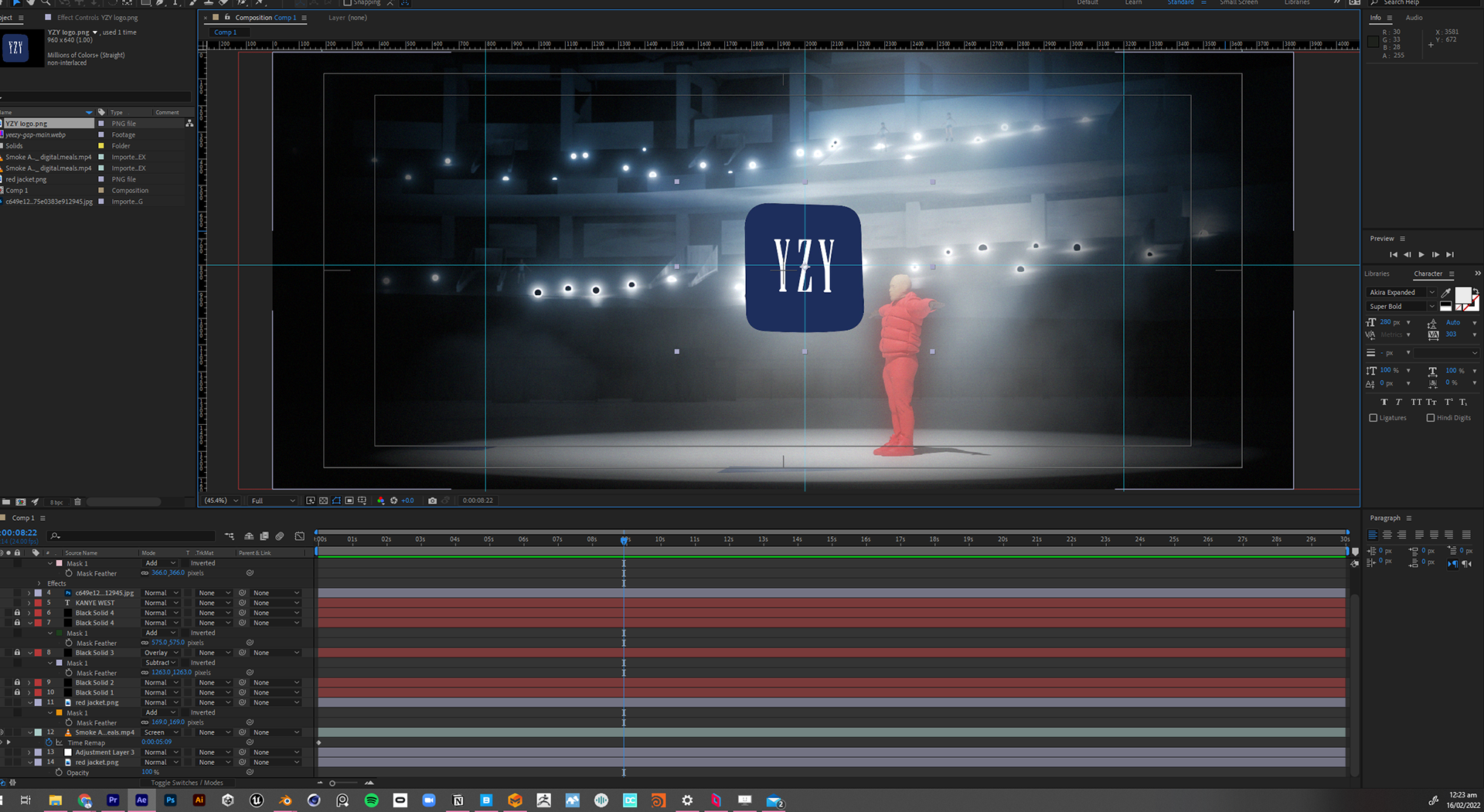Click the fill color swatch in Character

[1463, 295]
